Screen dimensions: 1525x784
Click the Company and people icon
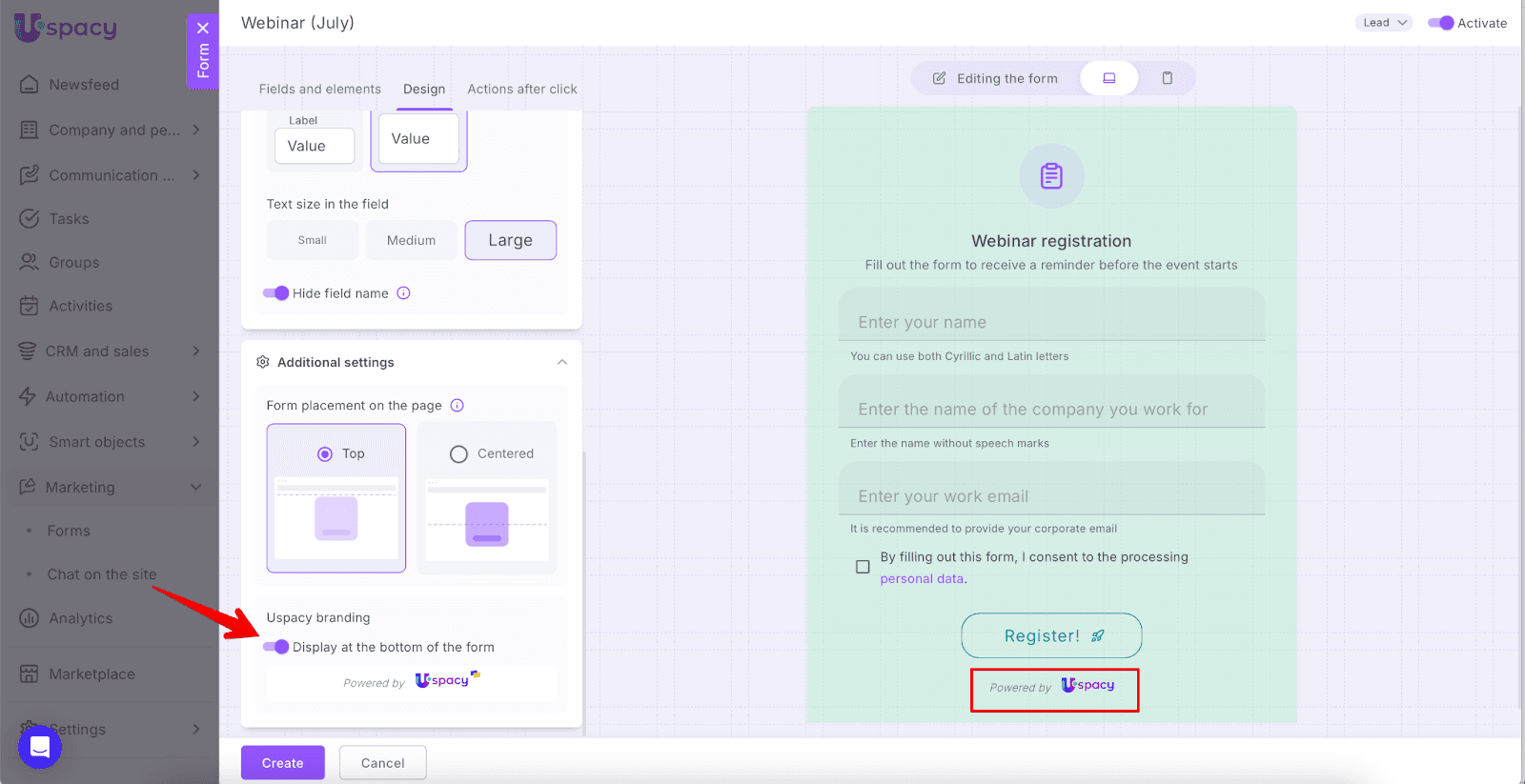[x=30, y=130]
